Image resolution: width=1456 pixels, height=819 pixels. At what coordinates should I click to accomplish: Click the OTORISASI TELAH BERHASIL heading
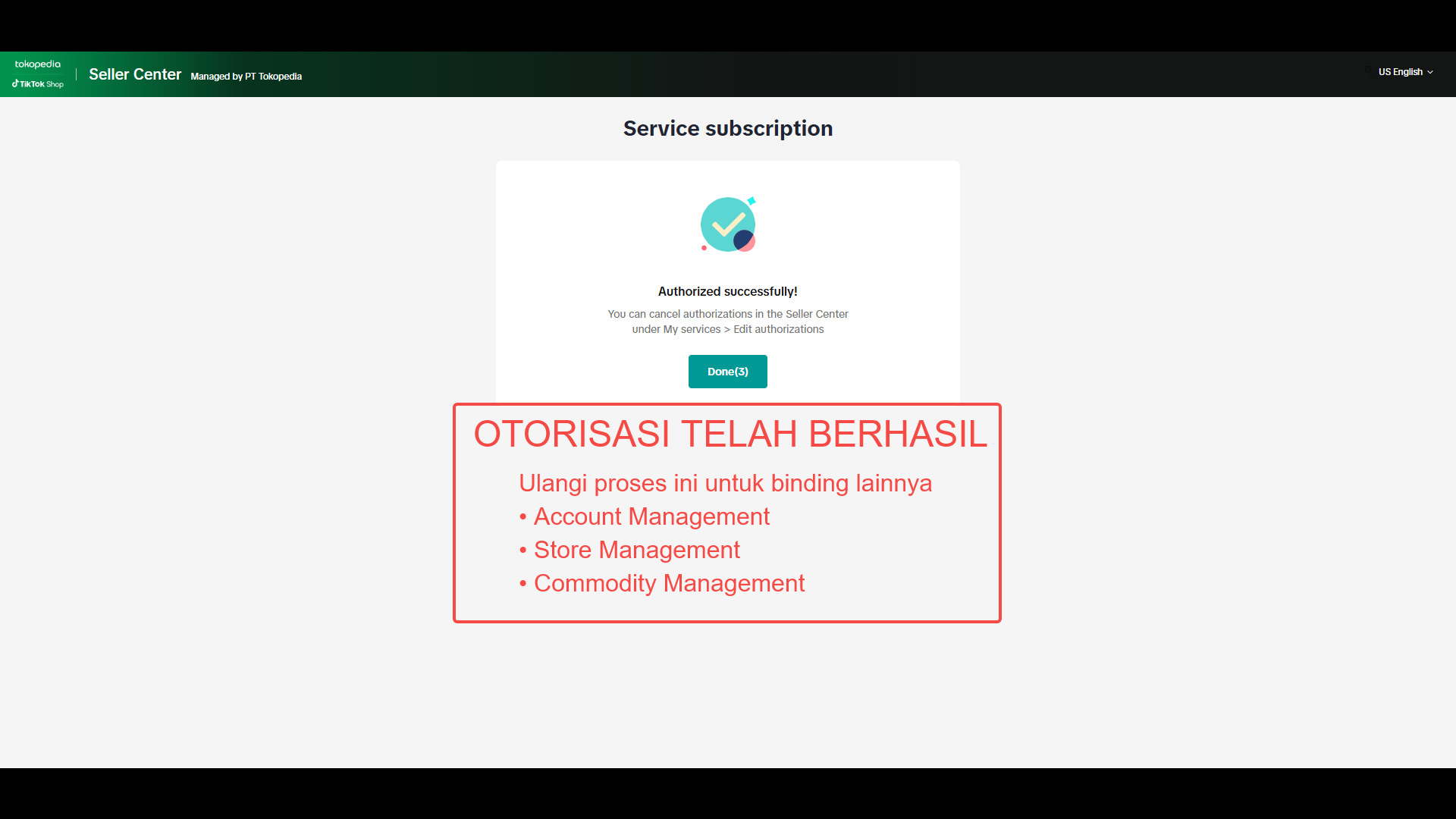click(x=730, y=434)
